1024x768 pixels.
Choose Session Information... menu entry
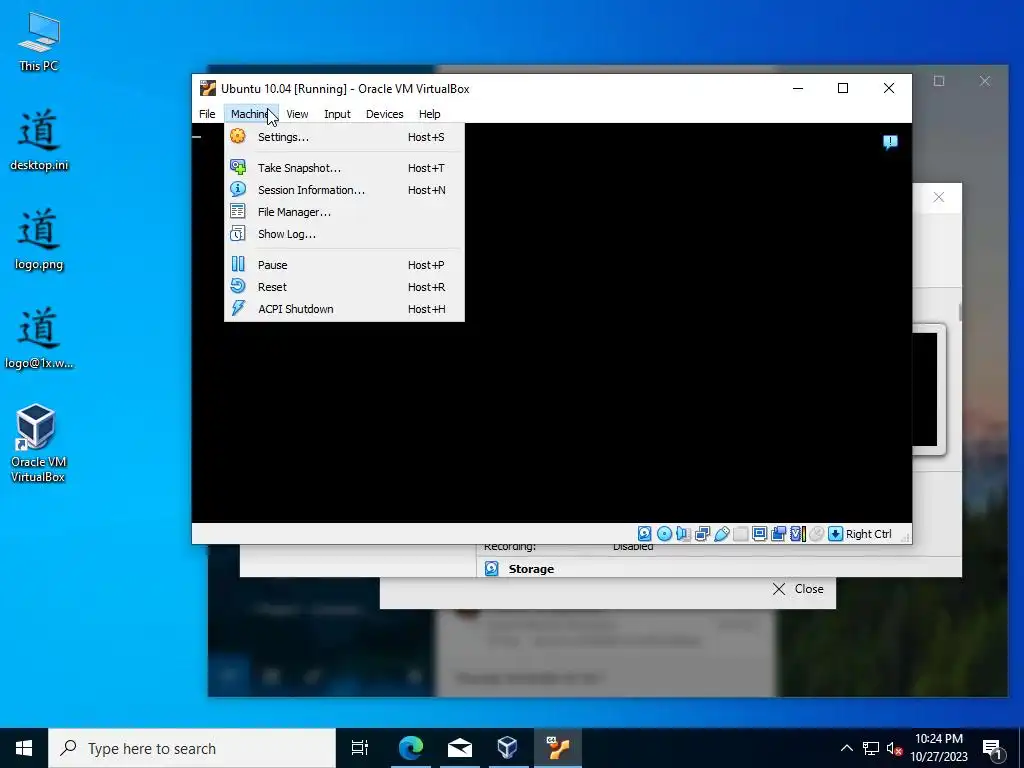pos(344,190)
